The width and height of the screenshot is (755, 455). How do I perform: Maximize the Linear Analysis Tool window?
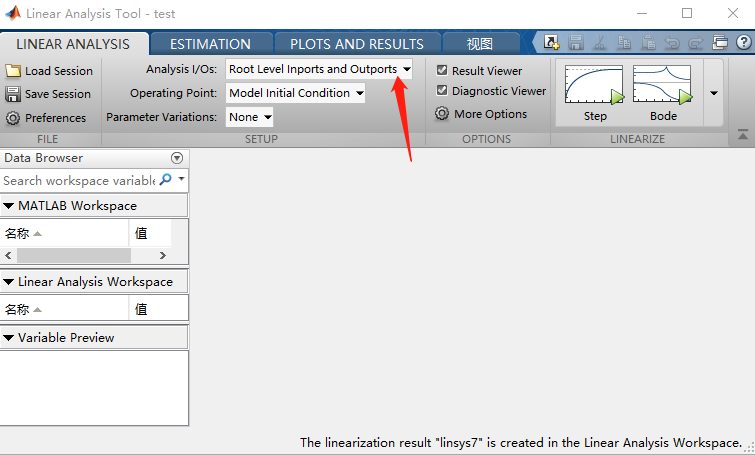687,13
